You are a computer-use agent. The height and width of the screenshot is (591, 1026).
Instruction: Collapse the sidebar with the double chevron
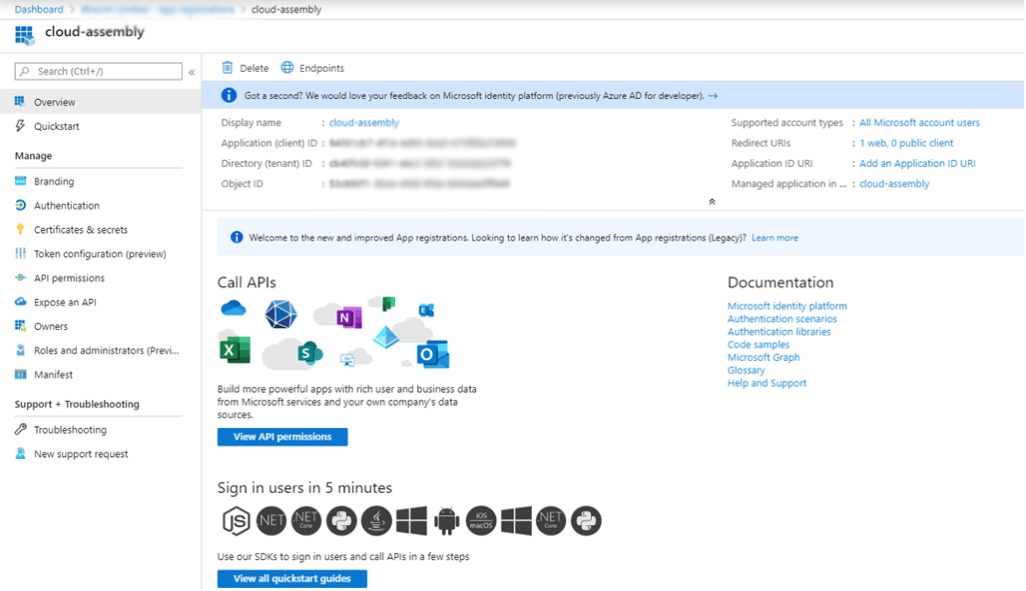[x=192, y=72]
